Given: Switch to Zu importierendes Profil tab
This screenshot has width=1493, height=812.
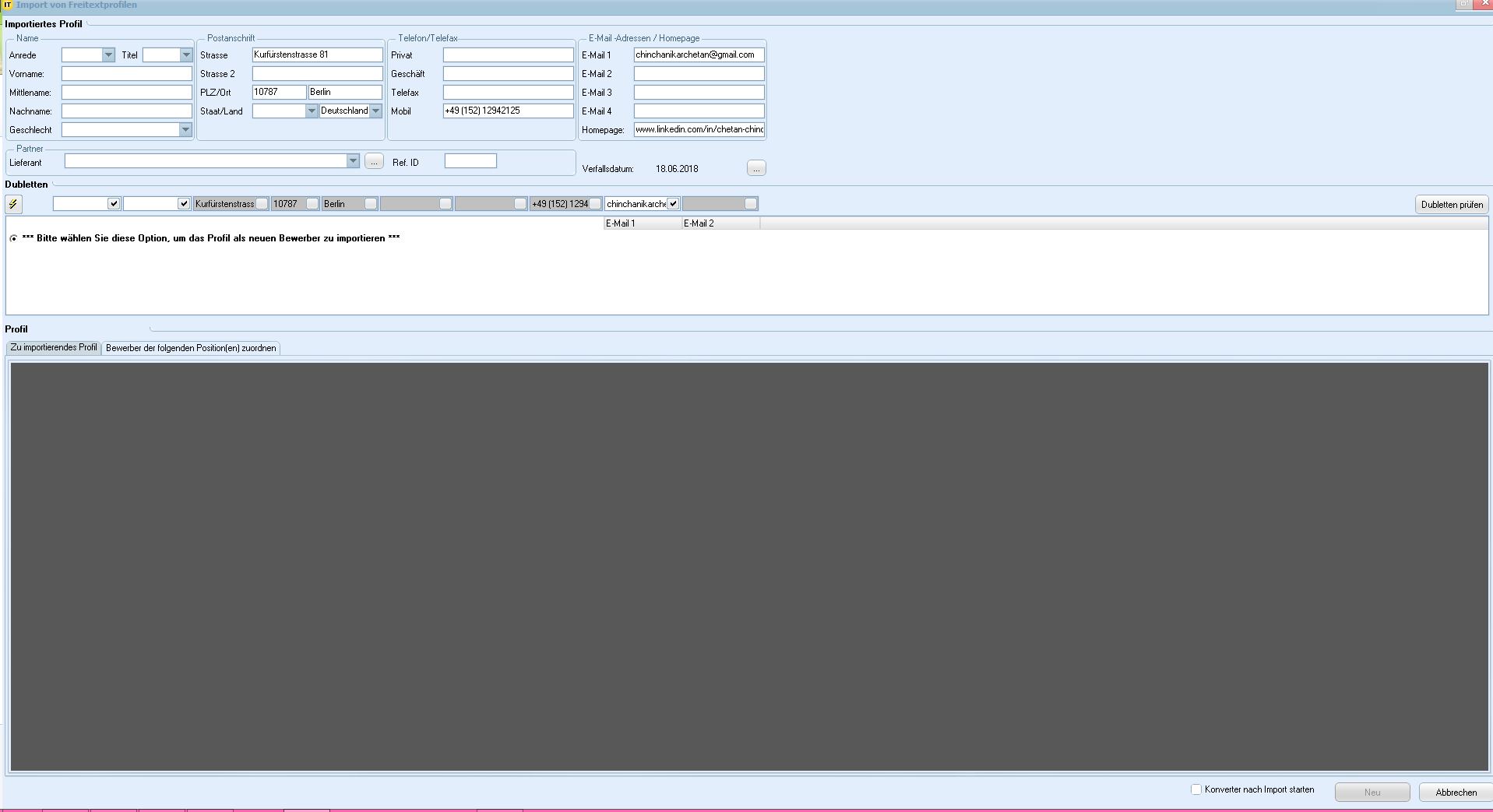Looking at the screenshot, I should (x=54, y=347).
